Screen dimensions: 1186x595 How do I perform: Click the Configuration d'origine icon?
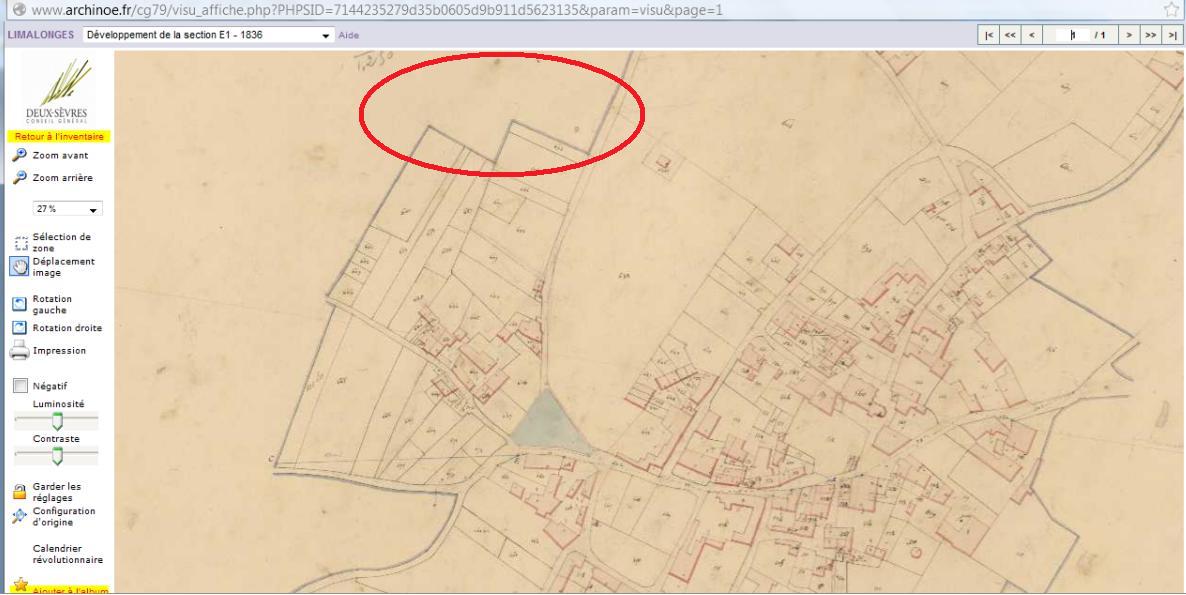click(x=20, y=516)
